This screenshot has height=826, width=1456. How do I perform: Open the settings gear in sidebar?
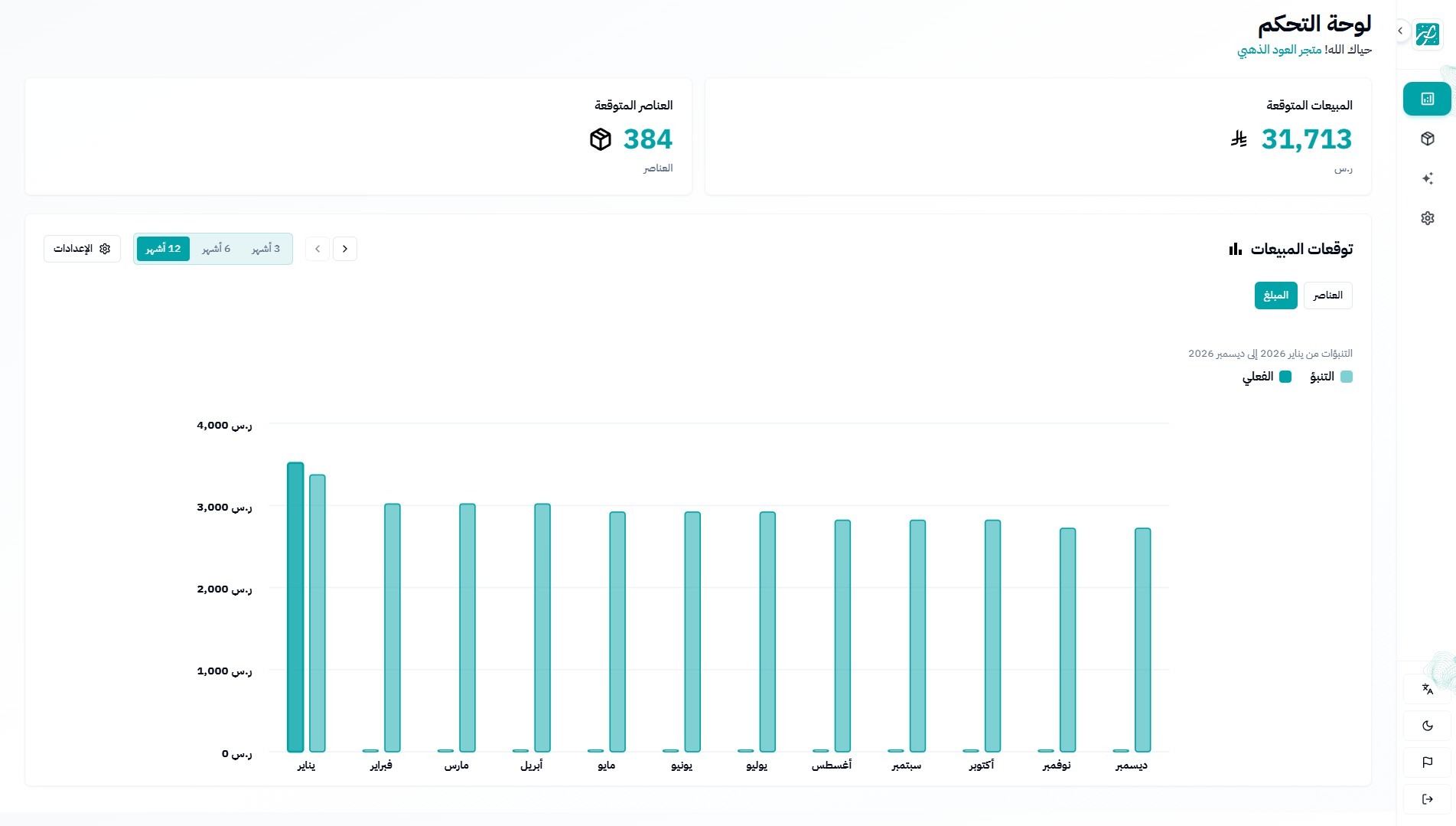coord(1427,218)
